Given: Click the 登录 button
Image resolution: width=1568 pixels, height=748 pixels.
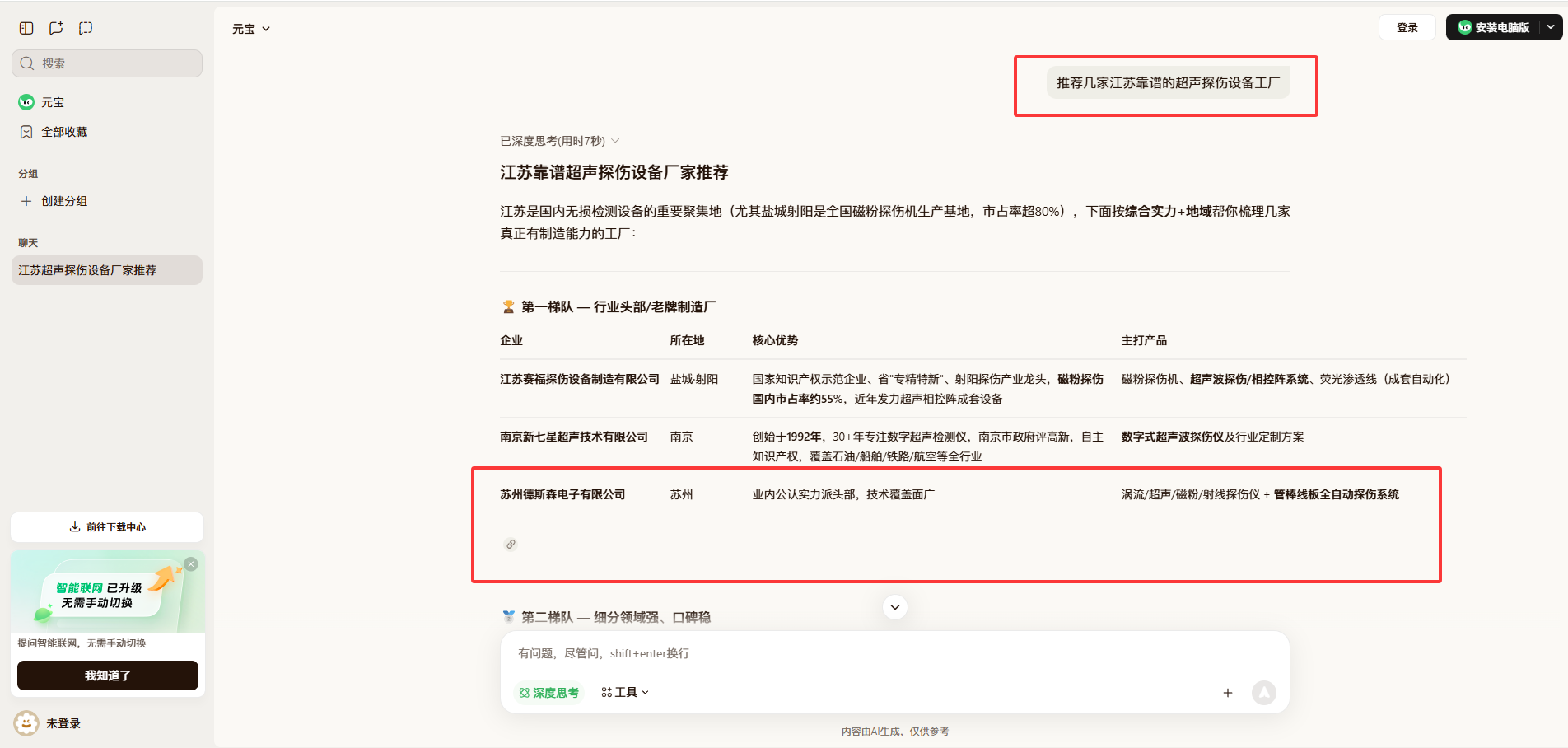Looking at the screenshot, I should tap(1407, 27).
